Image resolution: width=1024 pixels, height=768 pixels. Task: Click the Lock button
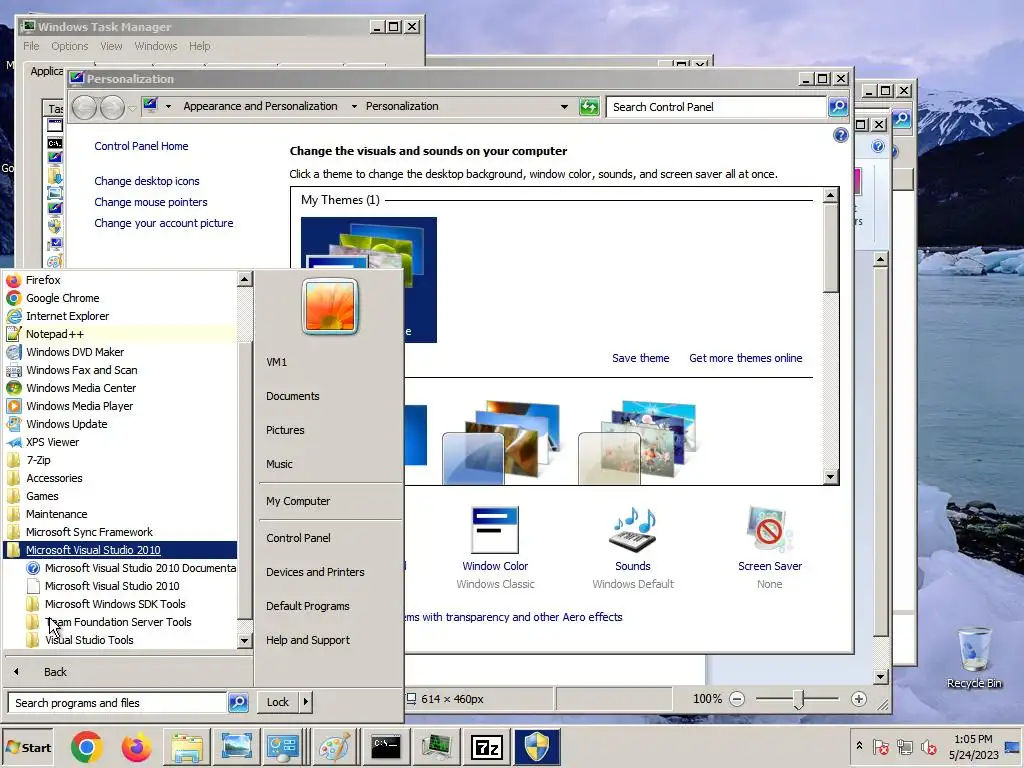(278, 702)
